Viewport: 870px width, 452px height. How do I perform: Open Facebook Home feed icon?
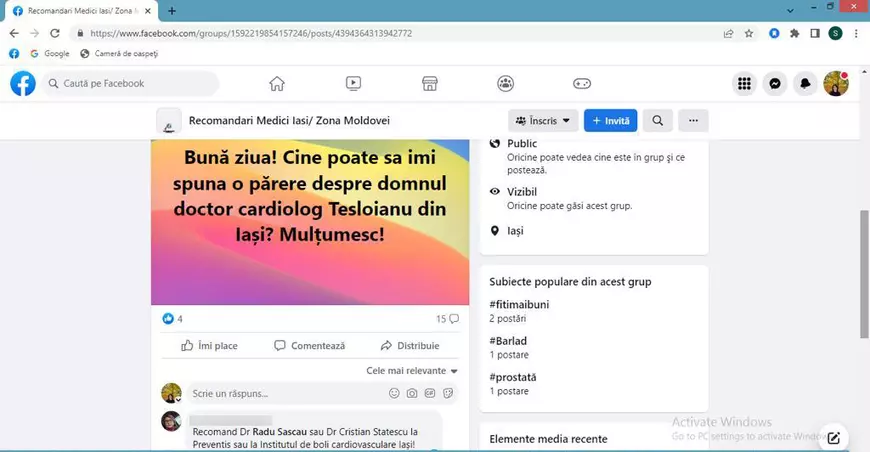tap(276, 84)
